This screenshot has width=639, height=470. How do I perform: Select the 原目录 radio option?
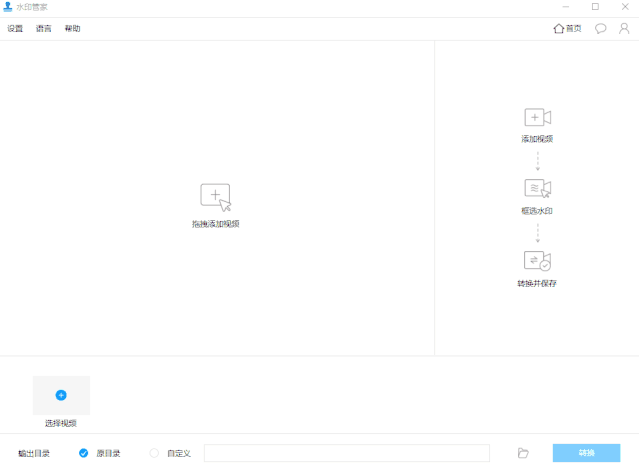pos(84,453)
